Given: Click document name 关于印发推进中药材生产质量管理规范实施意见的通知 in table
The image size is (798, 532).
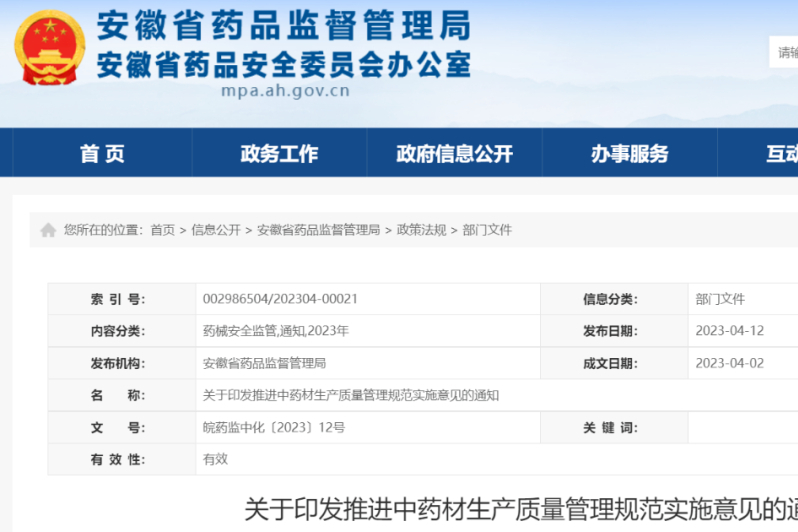Looking at the screenshot, I should 351,395.
